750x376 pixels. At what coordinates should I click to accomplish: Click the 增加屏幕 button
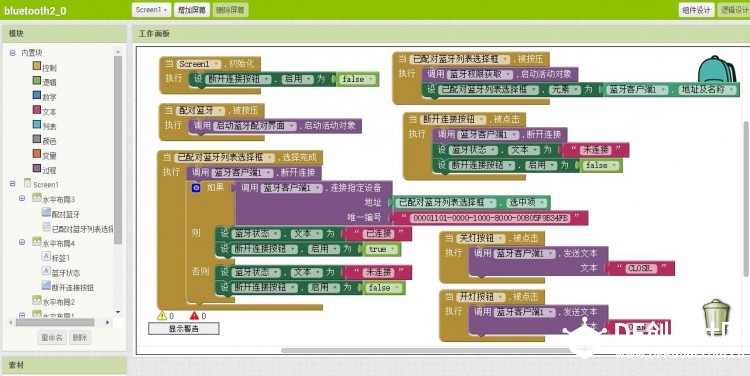coord(192,10)
